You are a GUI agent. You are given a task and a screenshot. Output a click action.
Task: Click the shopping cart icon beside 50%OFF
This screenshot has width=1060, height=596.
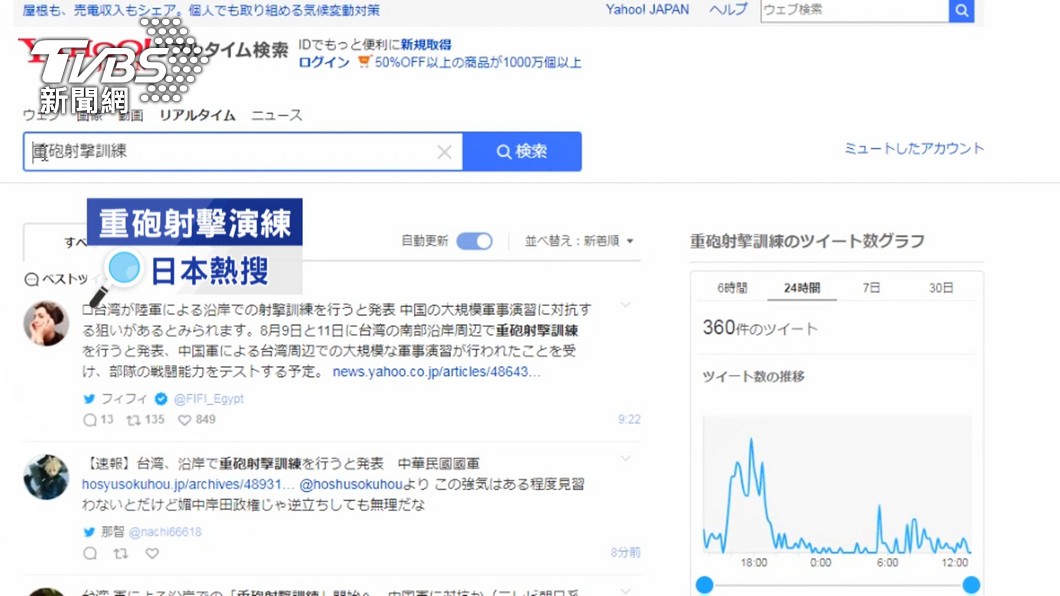click(364, 62)
